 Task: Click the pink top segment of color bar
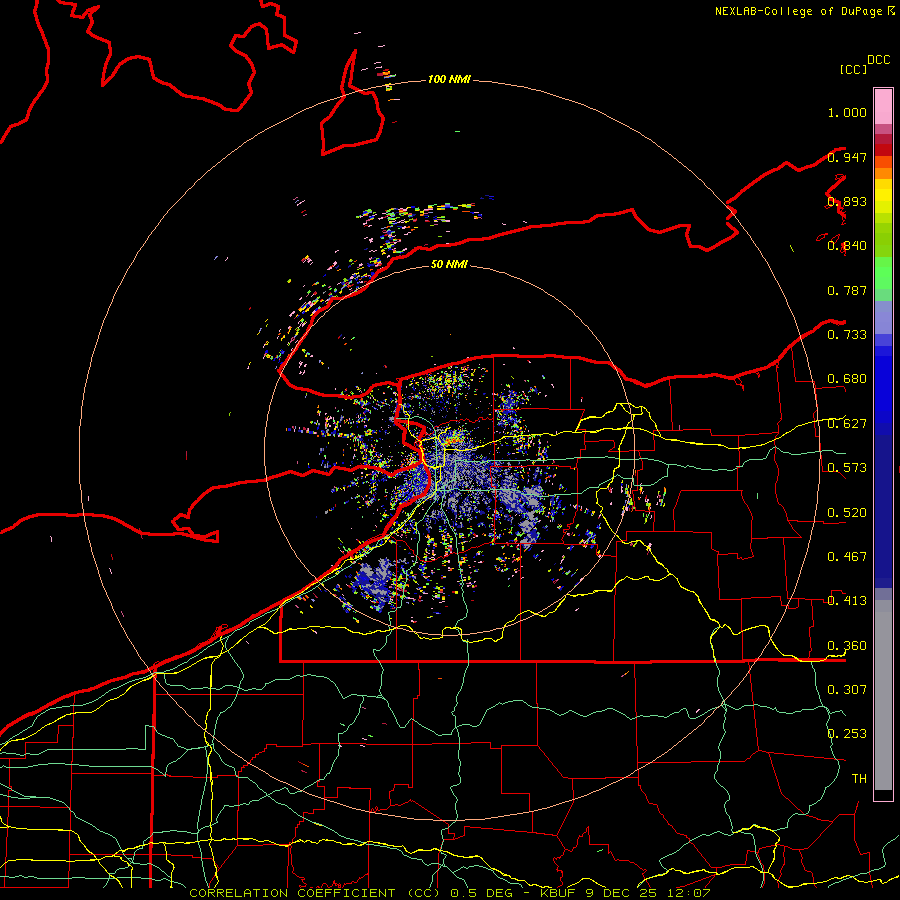click(883, 106)
